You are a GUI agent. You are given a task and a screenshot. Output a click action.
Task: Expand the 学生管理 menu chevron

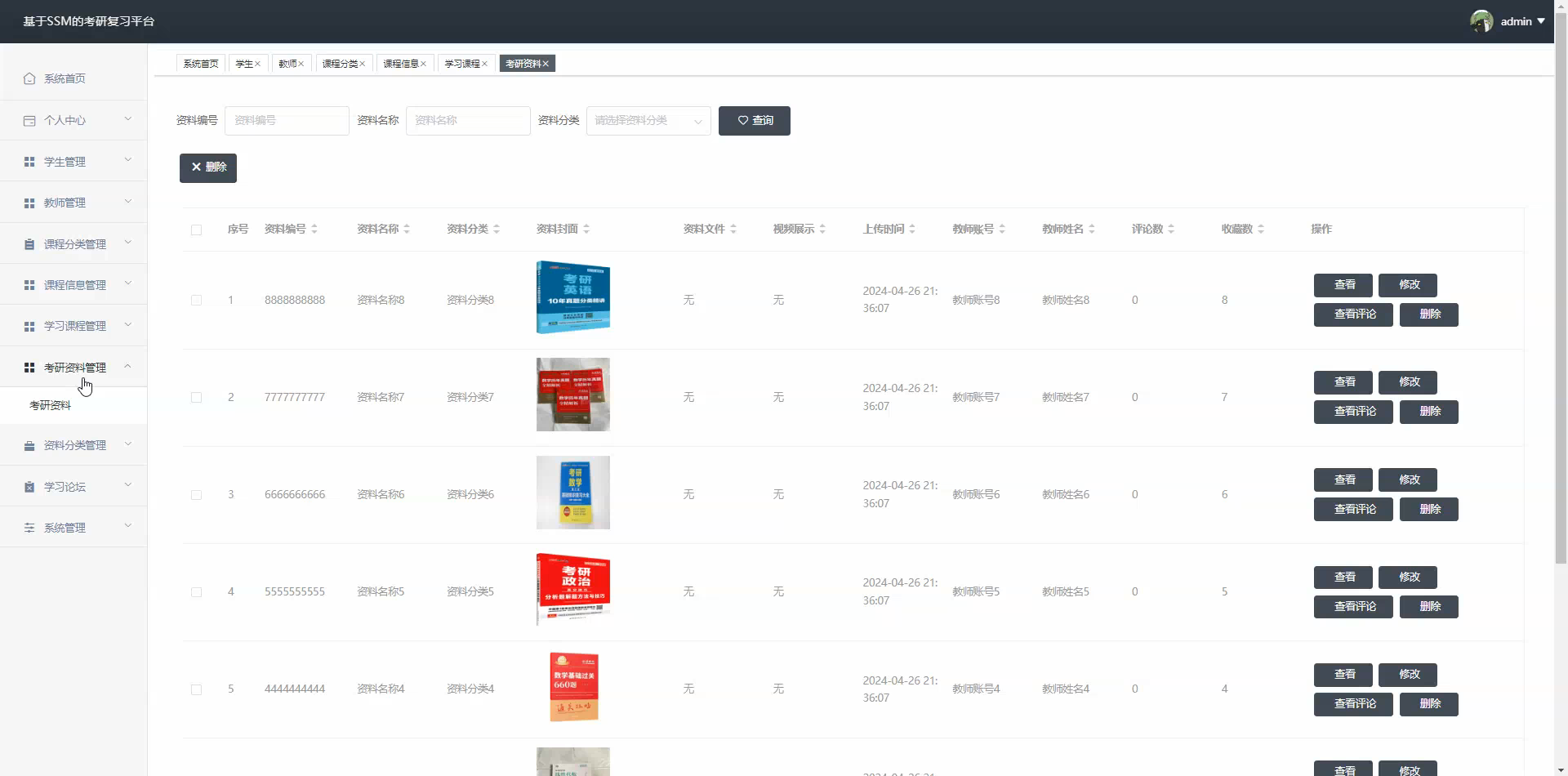128,160
